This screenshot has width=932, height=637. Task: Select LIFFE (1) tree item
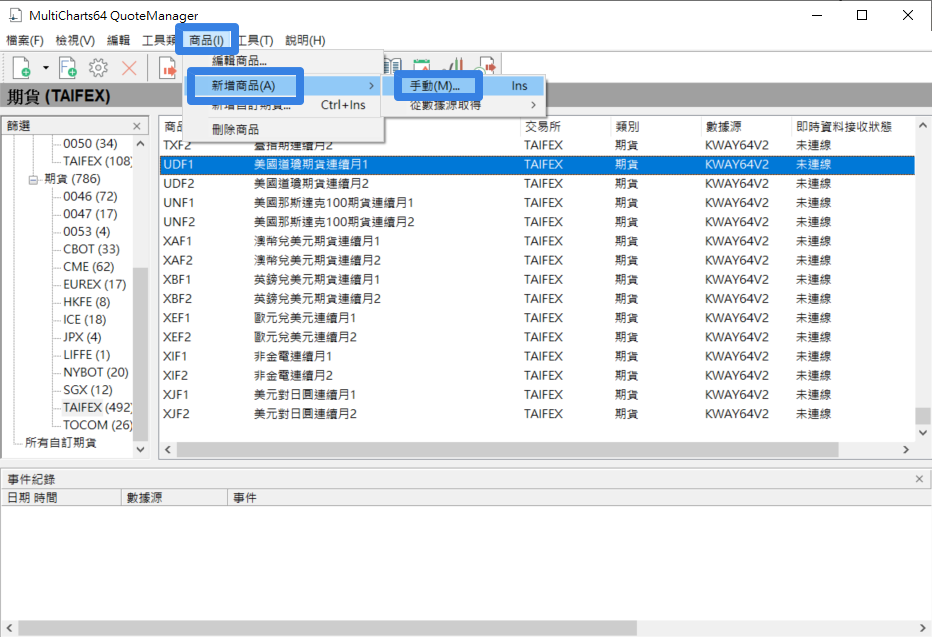point(87,355)
